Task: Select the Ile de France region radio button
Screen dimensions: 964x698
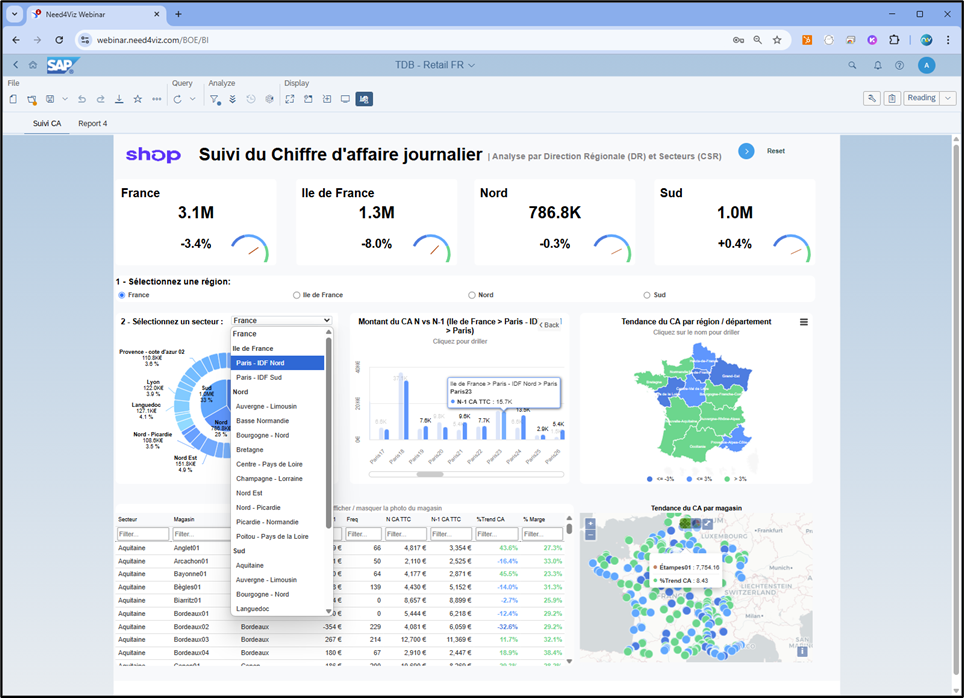Action: click(x=297, y=295)
